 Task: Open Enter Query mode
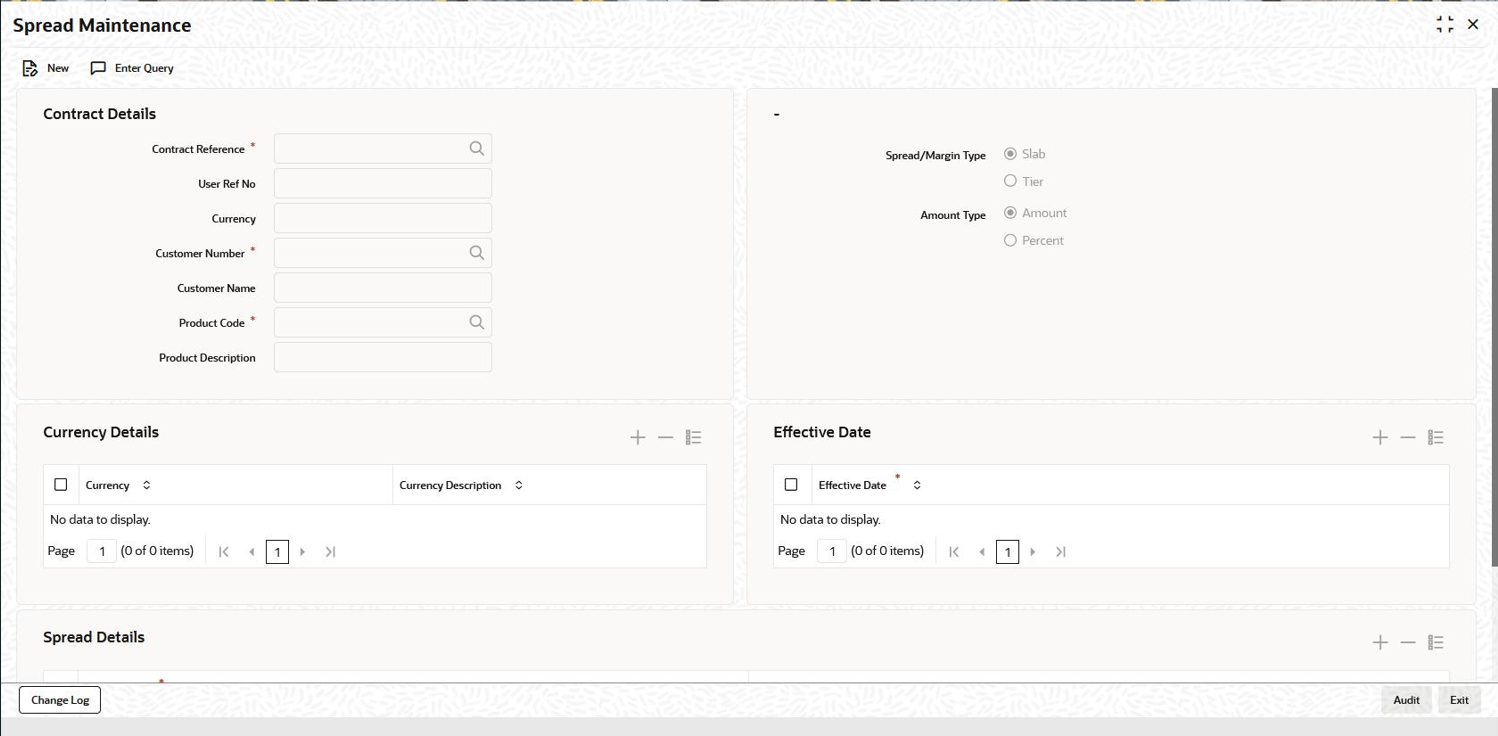(x=132, y=68)
